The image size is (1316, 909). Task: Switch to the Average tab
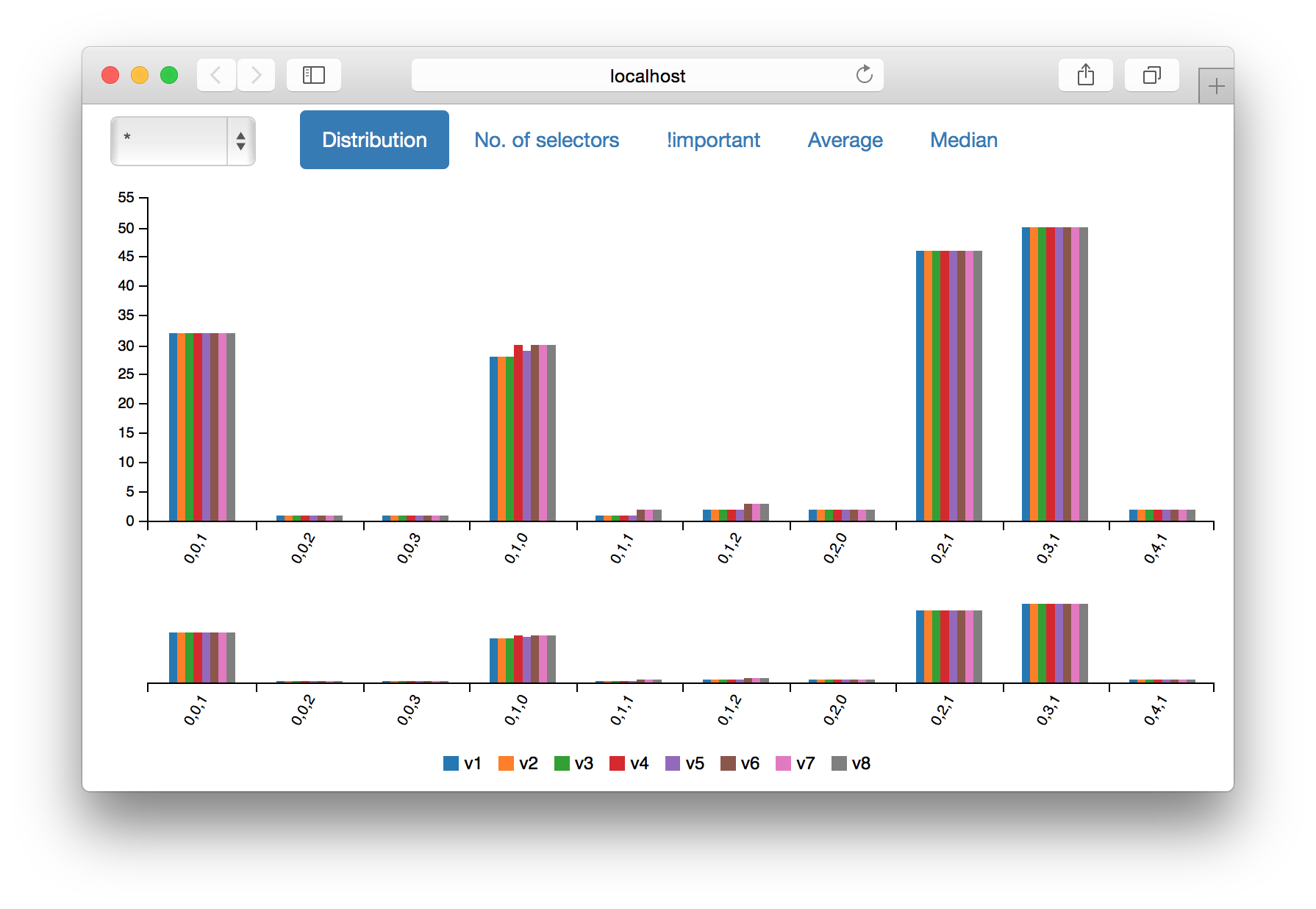click(845, 140)
